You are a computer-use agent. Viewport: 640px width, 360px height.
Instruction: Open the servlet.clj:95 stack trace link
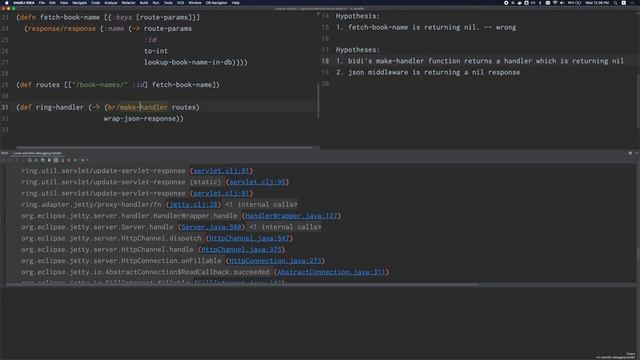[257, 182]
